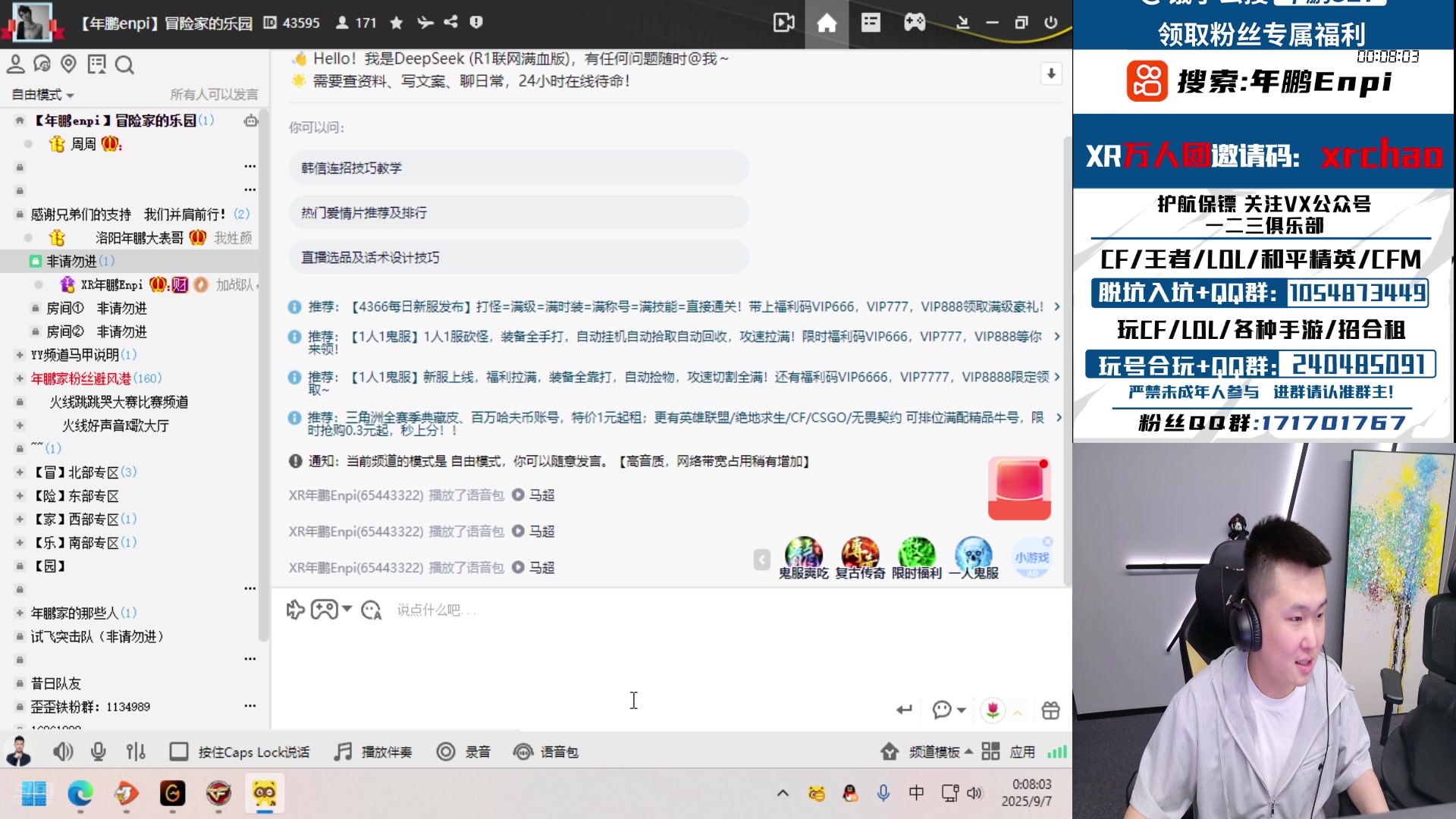
Task: Open audio mixer settings icon
Action: [x=136, y=752]
